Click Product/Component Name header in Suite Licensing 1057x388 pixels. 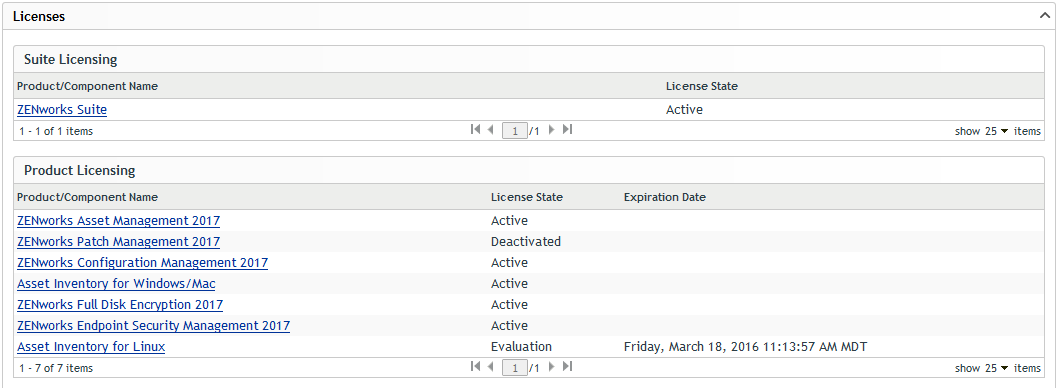coord(88,86)
